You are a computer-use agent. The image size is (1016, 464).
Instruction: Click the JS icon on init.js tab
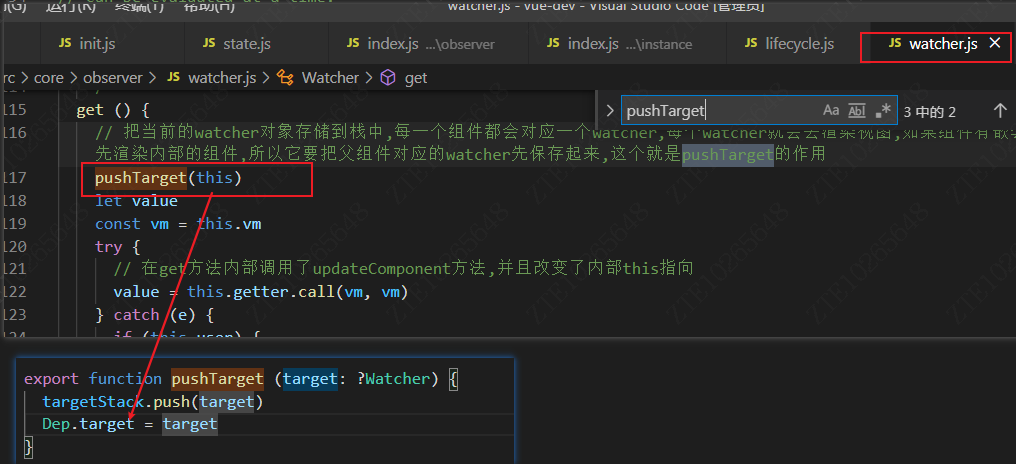click(x=65, y=43)
